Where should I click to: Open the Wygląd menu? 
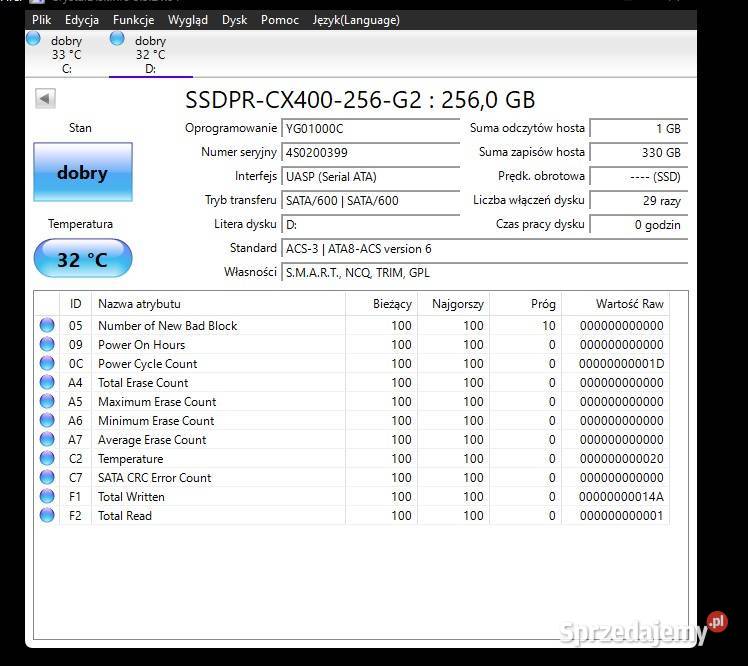[187, 20]
